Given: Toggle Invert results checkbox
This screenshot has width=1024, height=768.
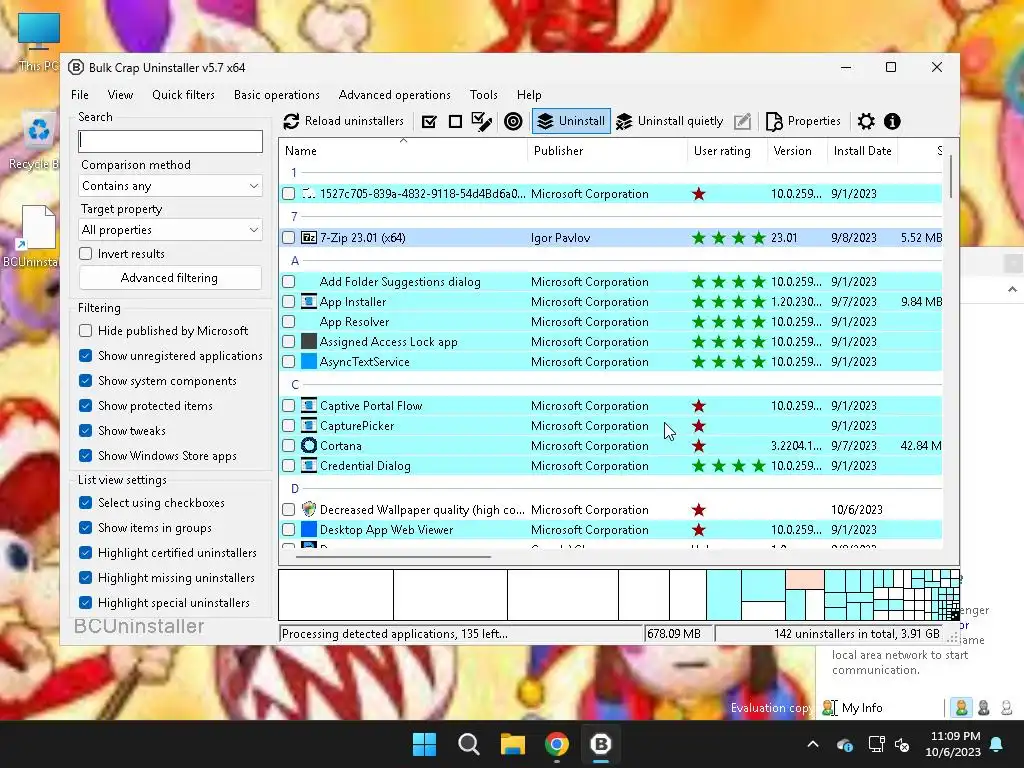Looking at the screenshot, I should pos(86,253).
